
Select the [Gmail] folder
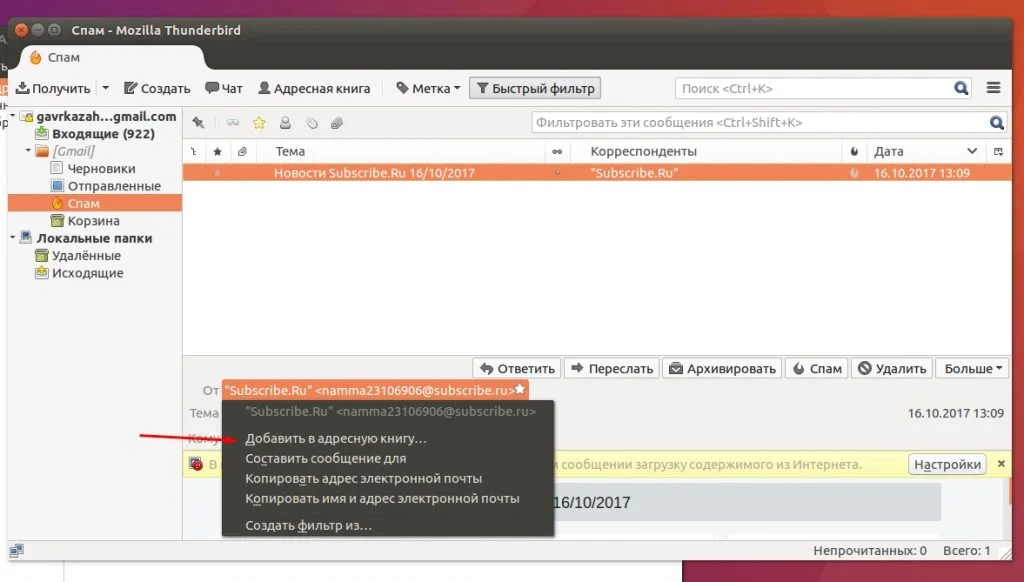[73, 151]
